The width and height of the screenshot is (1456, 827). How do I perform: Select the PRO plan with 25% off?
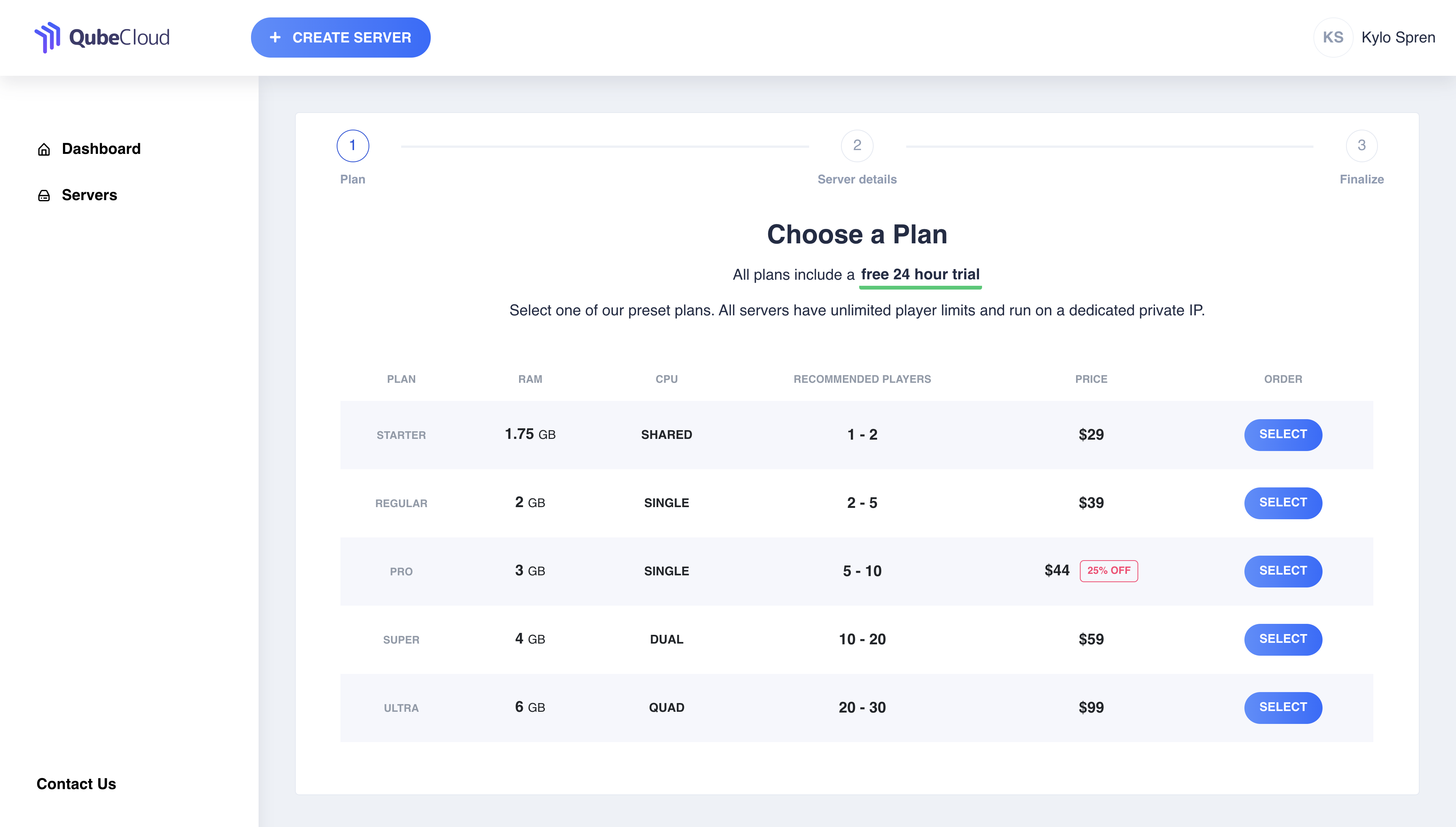point(1283,570)
